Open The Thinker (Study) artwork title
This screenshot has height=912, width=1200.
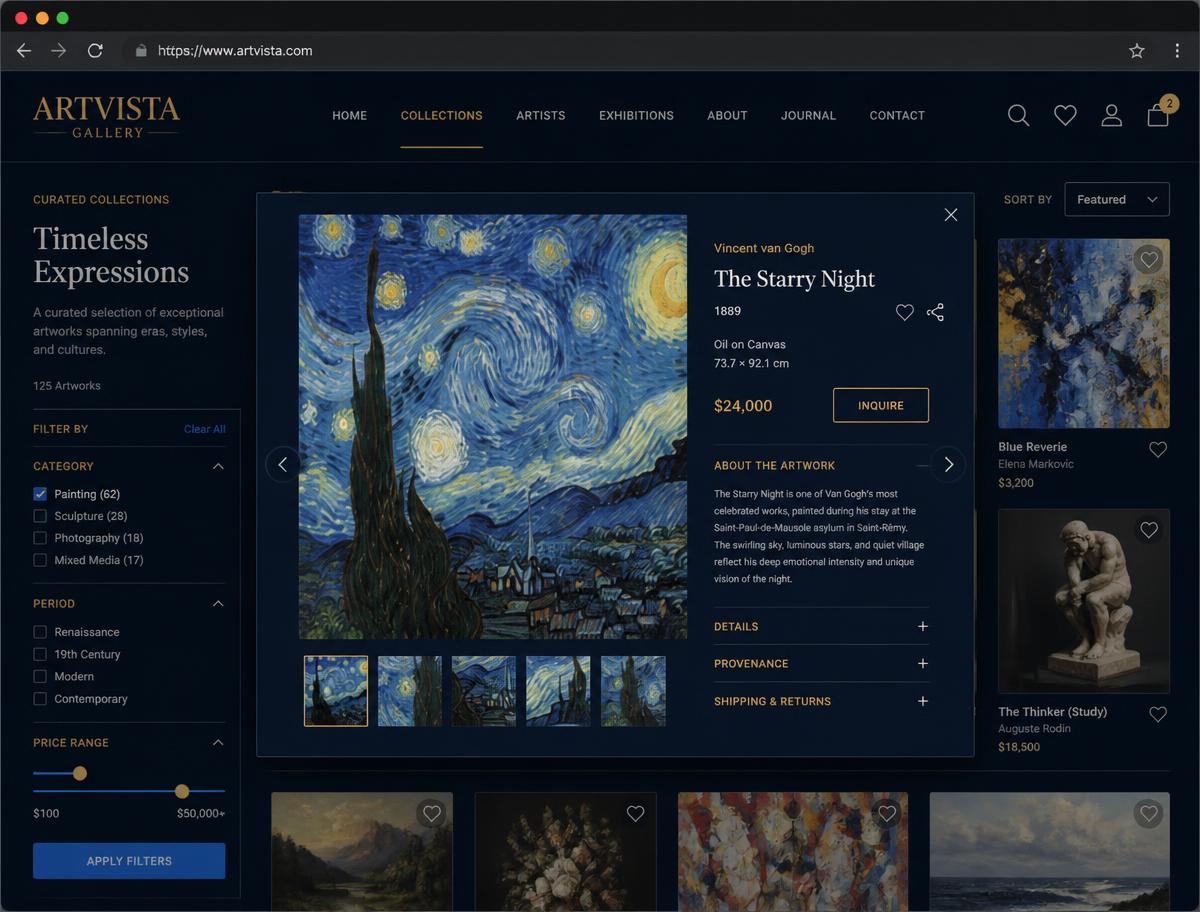click(x=1052, y=712)
